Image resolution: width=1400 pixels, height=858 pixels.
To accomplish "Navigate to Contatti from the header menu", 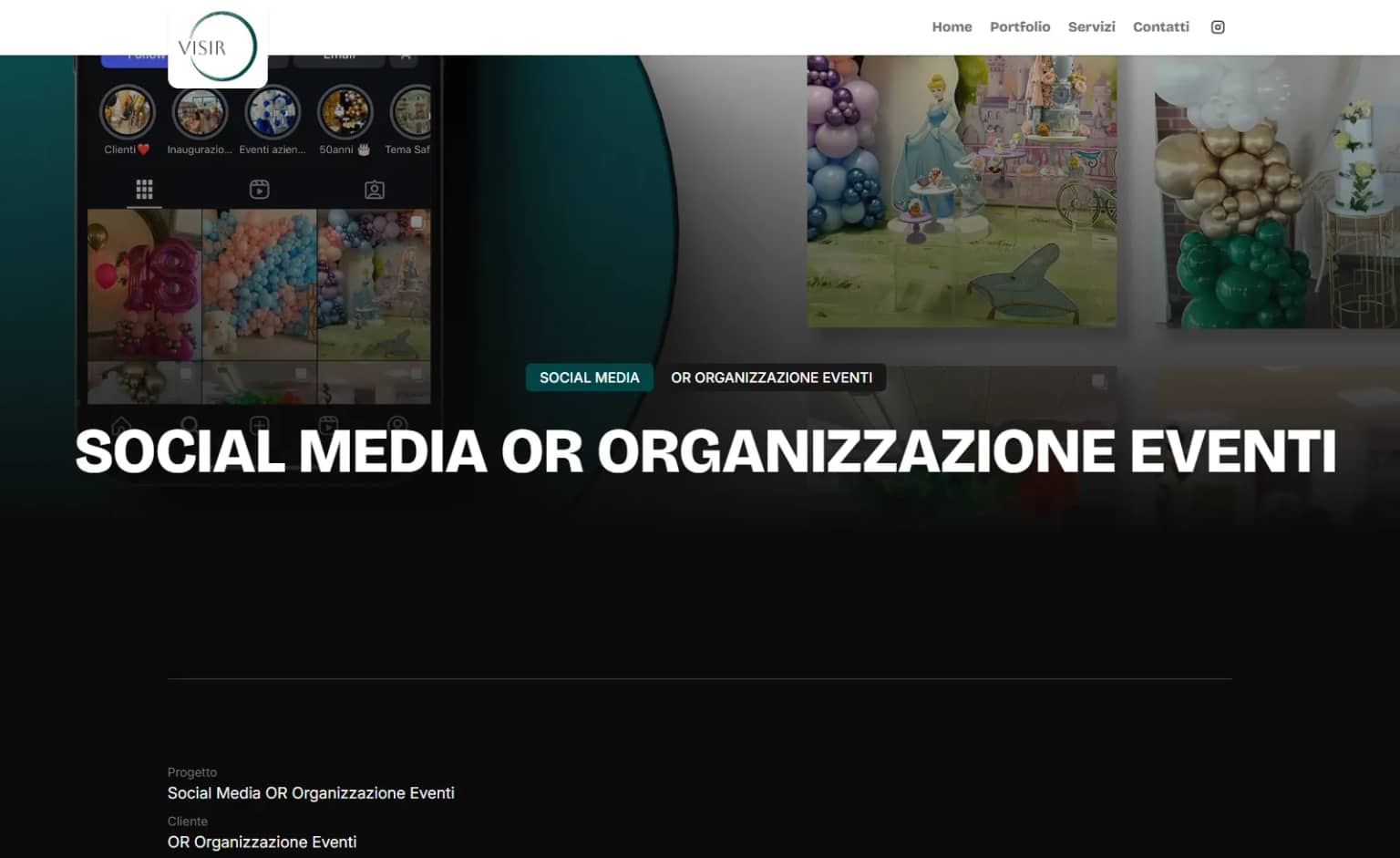I will tap(1160, 26).
